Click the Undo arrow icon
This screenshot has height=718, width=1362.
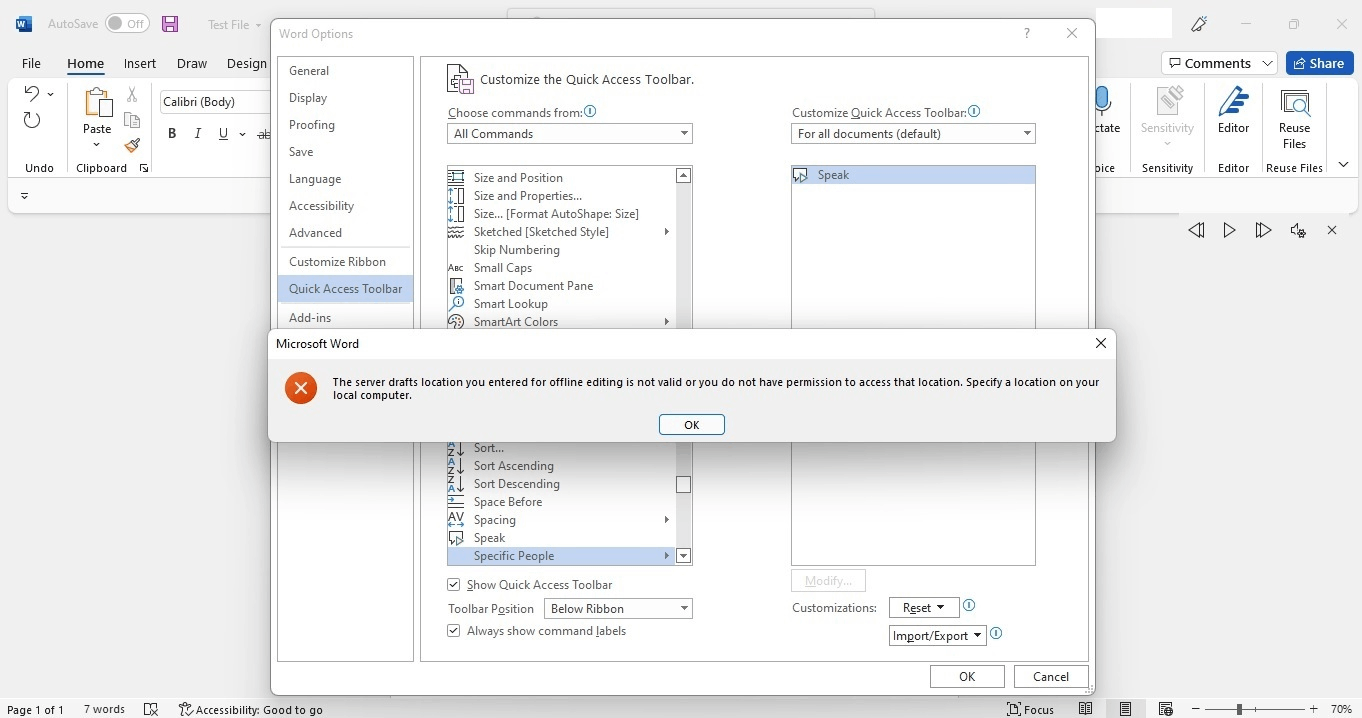pos(31,94)
